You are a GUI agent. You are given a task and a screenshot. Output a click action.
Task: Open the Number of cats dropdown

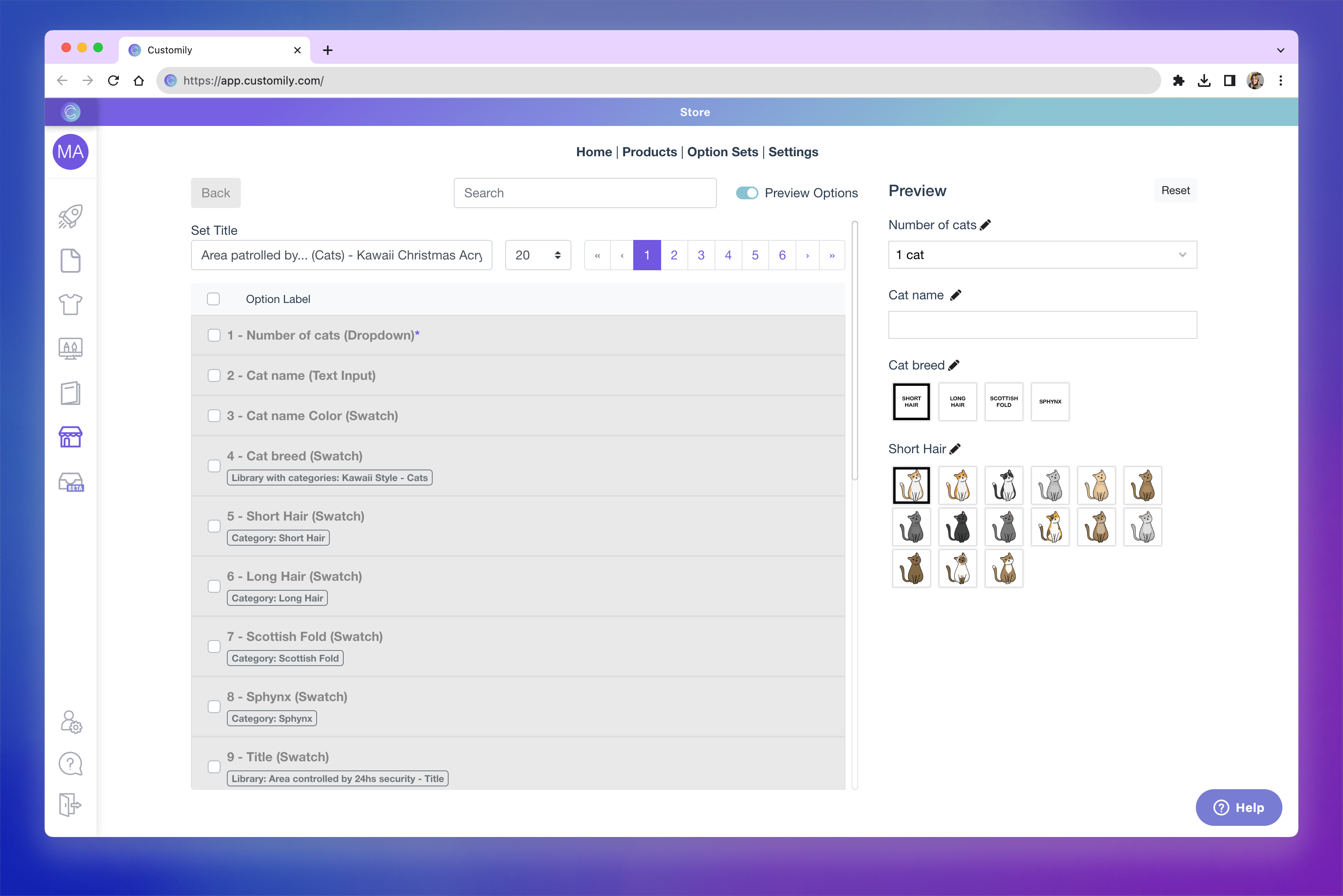coord(1042,255)
